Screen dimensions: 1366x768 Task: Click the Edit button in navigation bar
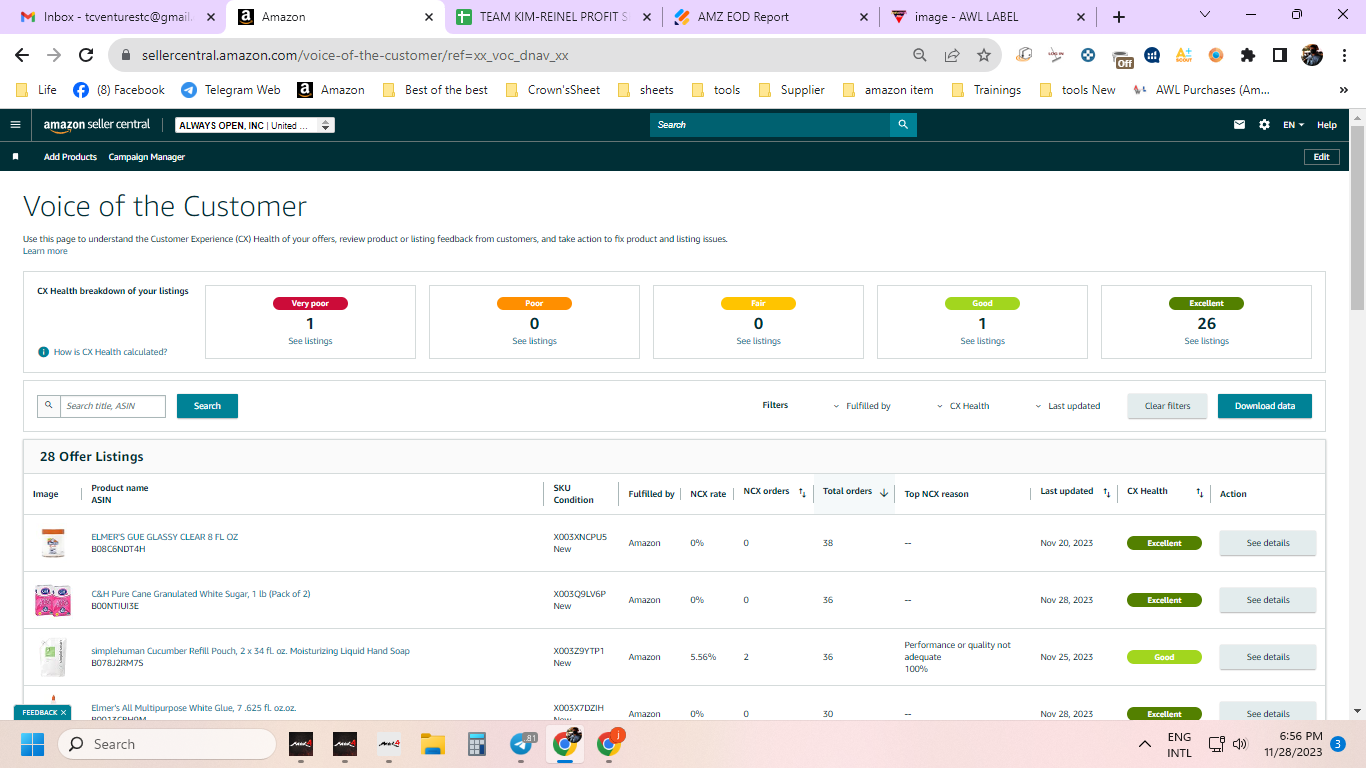click(1321, 157)
